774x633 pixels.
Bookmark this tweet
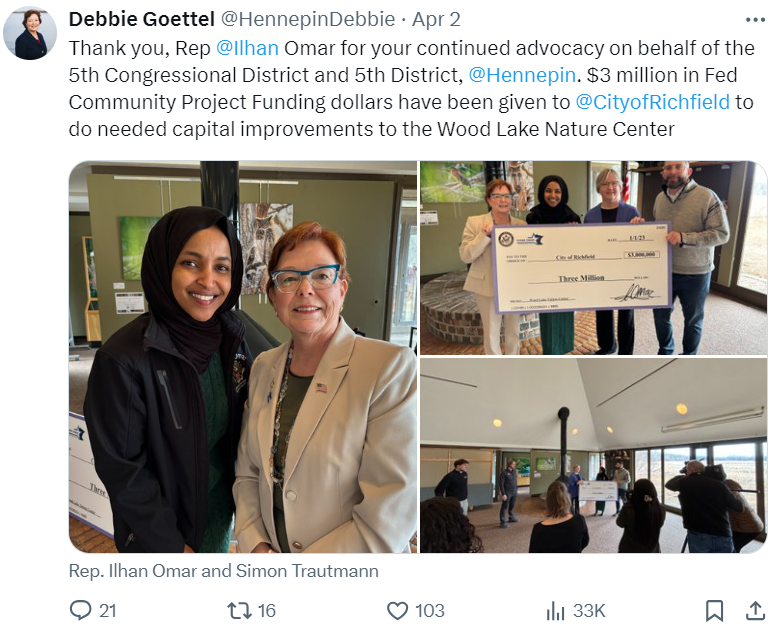714,610
